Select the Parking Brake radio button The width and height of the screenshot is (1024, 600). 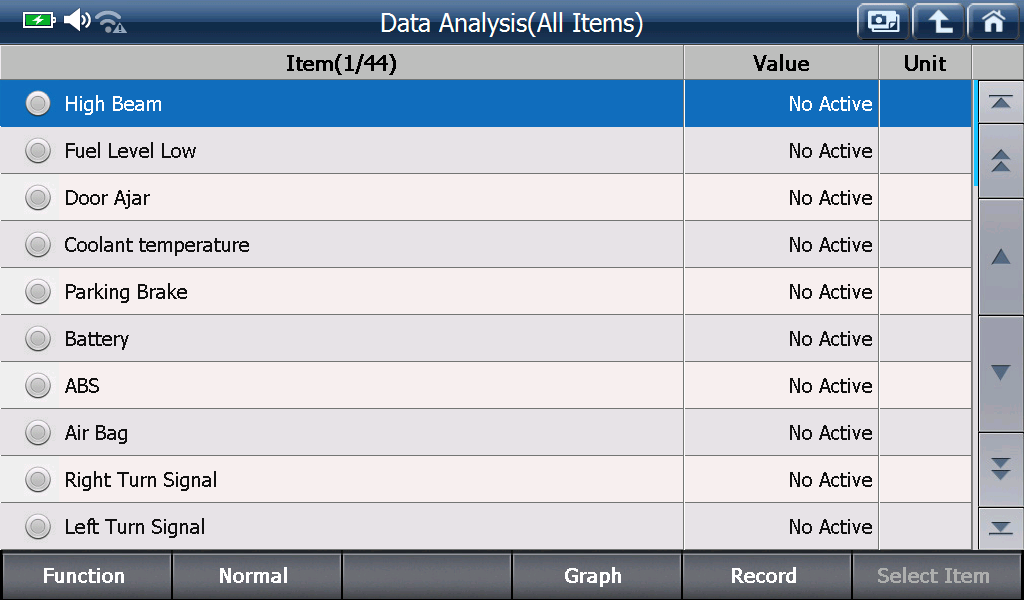(x=38, y=291)
